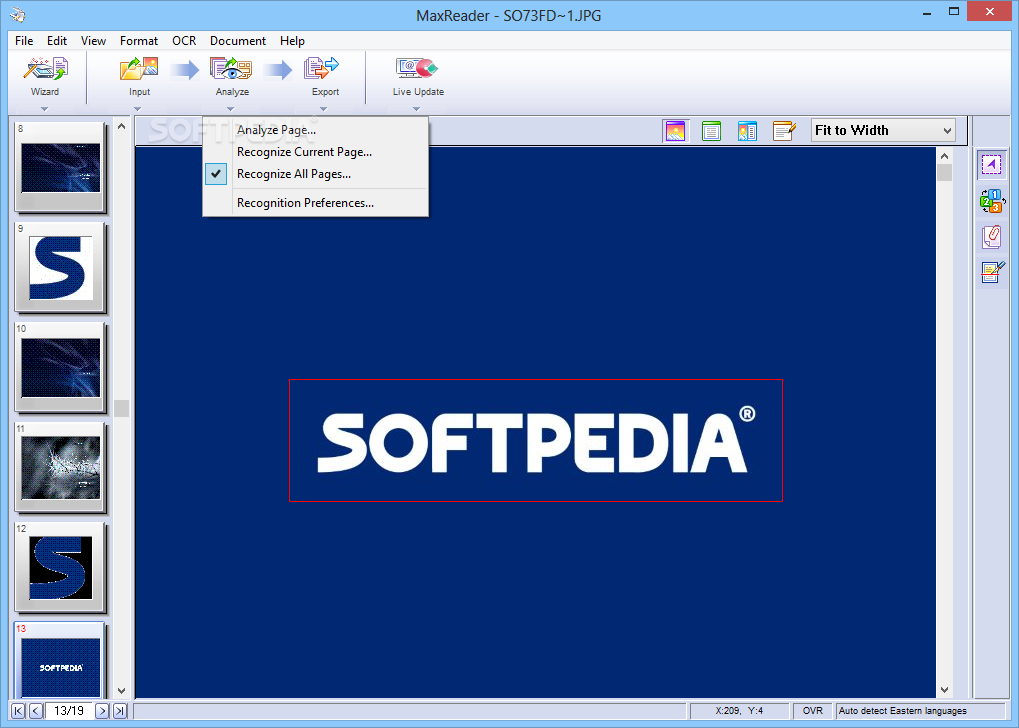Select page 11 thumbnail
The width and height of the screenshot is (1019, 728).
[60, 467]
